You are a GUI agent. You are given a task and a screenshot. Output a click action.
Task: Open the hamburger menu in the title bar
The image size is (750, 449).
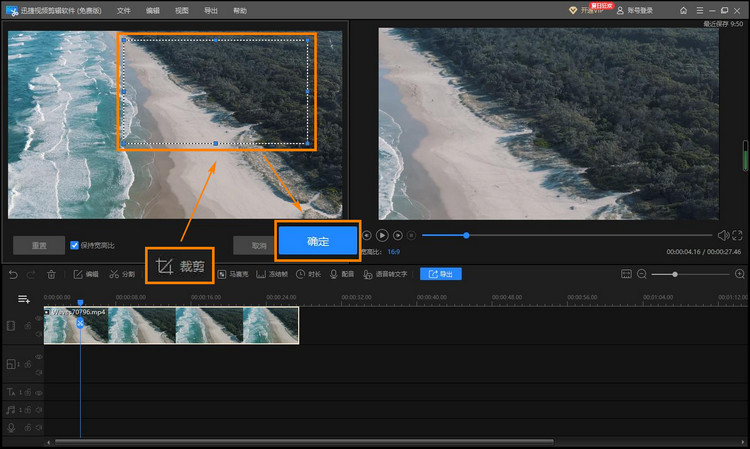coord(700,10)
